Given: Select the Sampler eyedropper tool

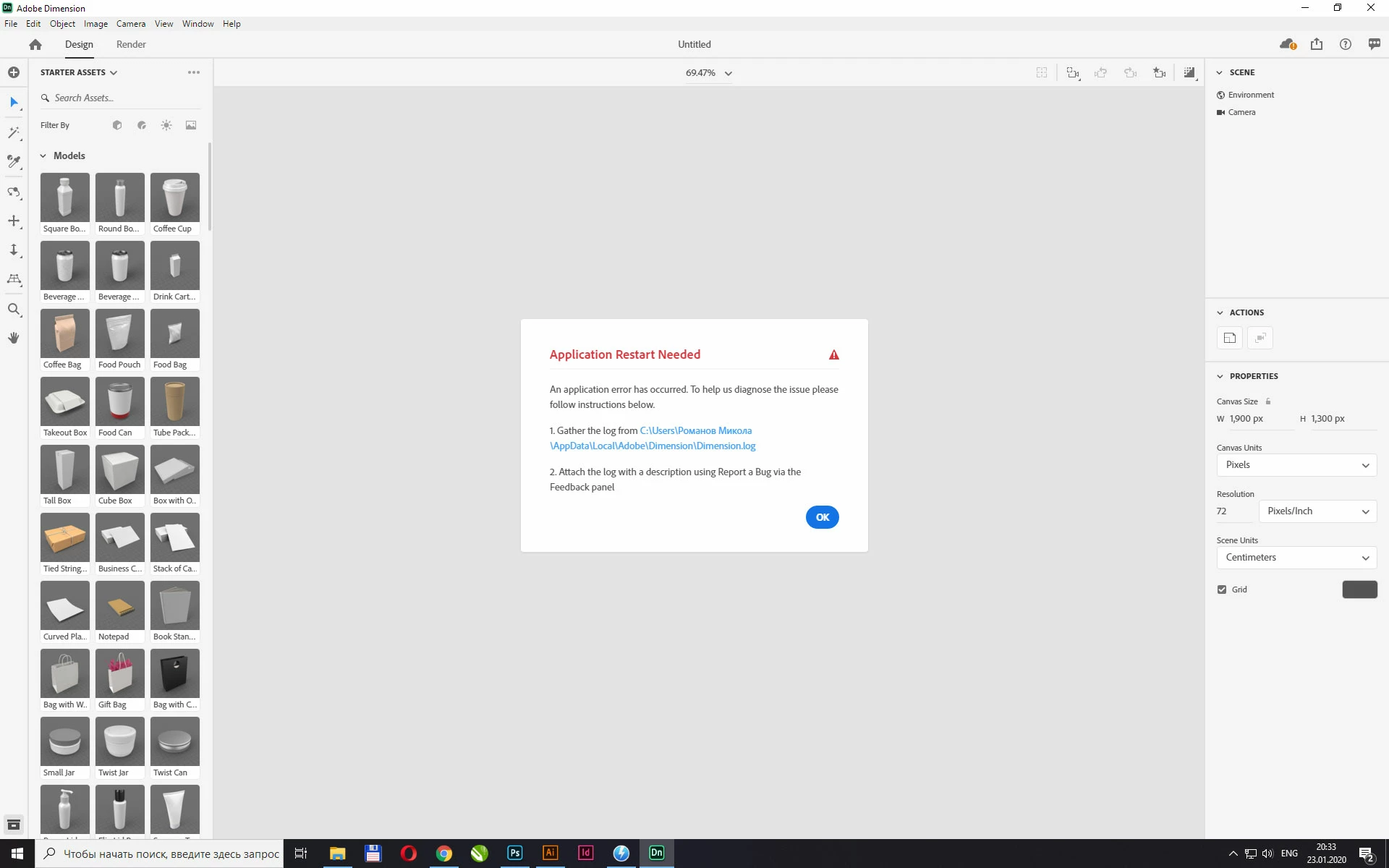Looking at the screenshot, I should pyautogui.click(x=14, y=161).
